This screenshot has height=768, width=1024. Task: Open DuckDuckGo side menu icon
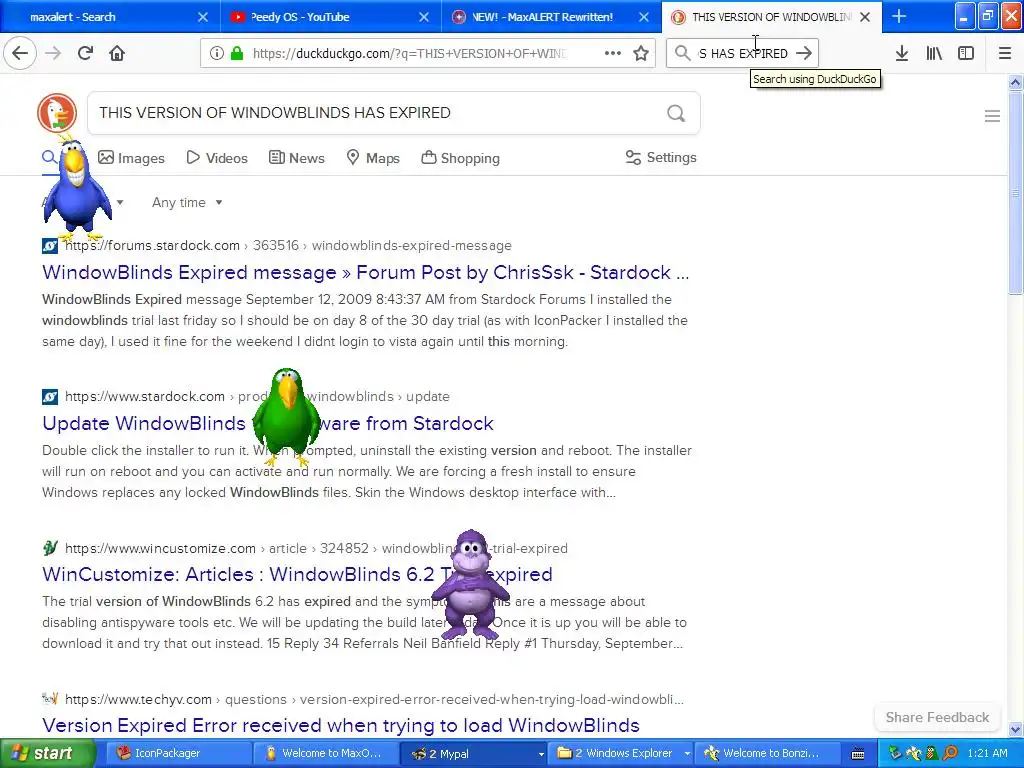[x=992, y=116]
